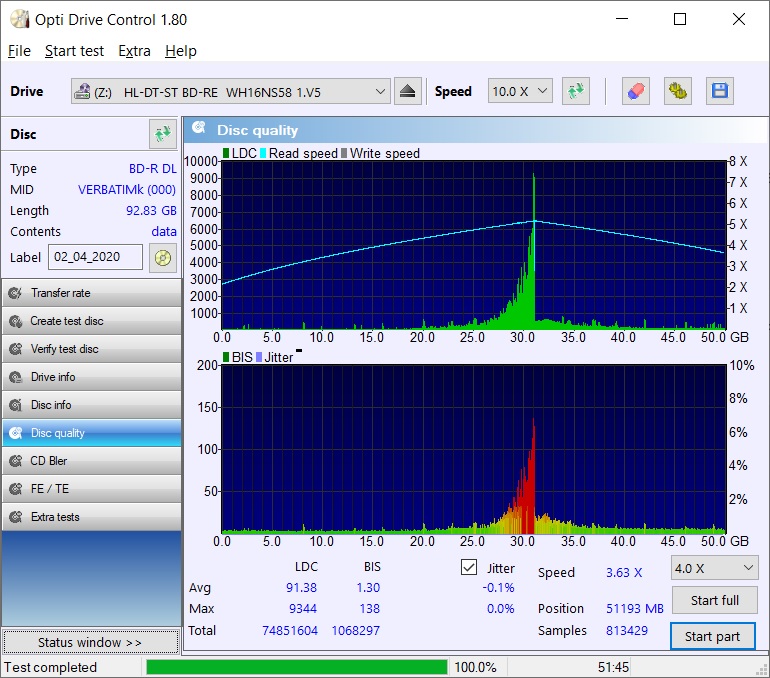This screenshot has width=770, height=678.
Task: Toggle the Jitter checkbox
Action: (x=469, y=568)
